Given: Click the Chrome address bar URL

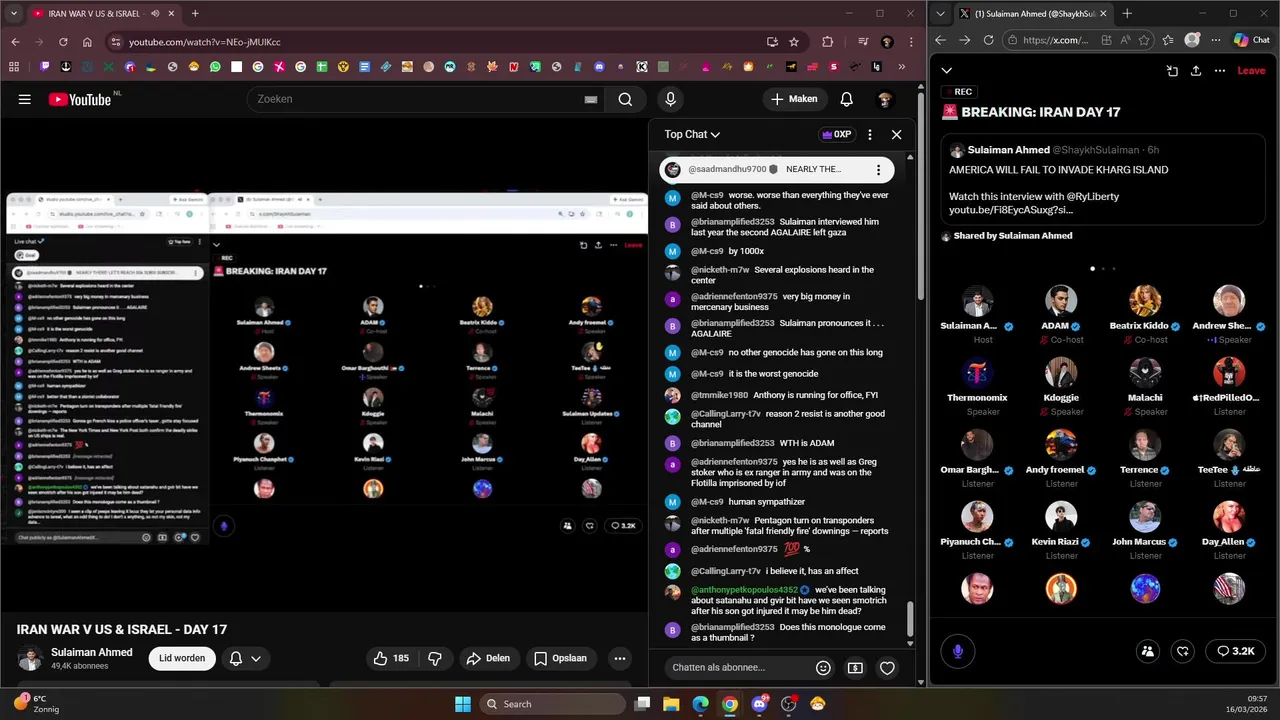Looking at the screenshot, I should coord(205,42).
